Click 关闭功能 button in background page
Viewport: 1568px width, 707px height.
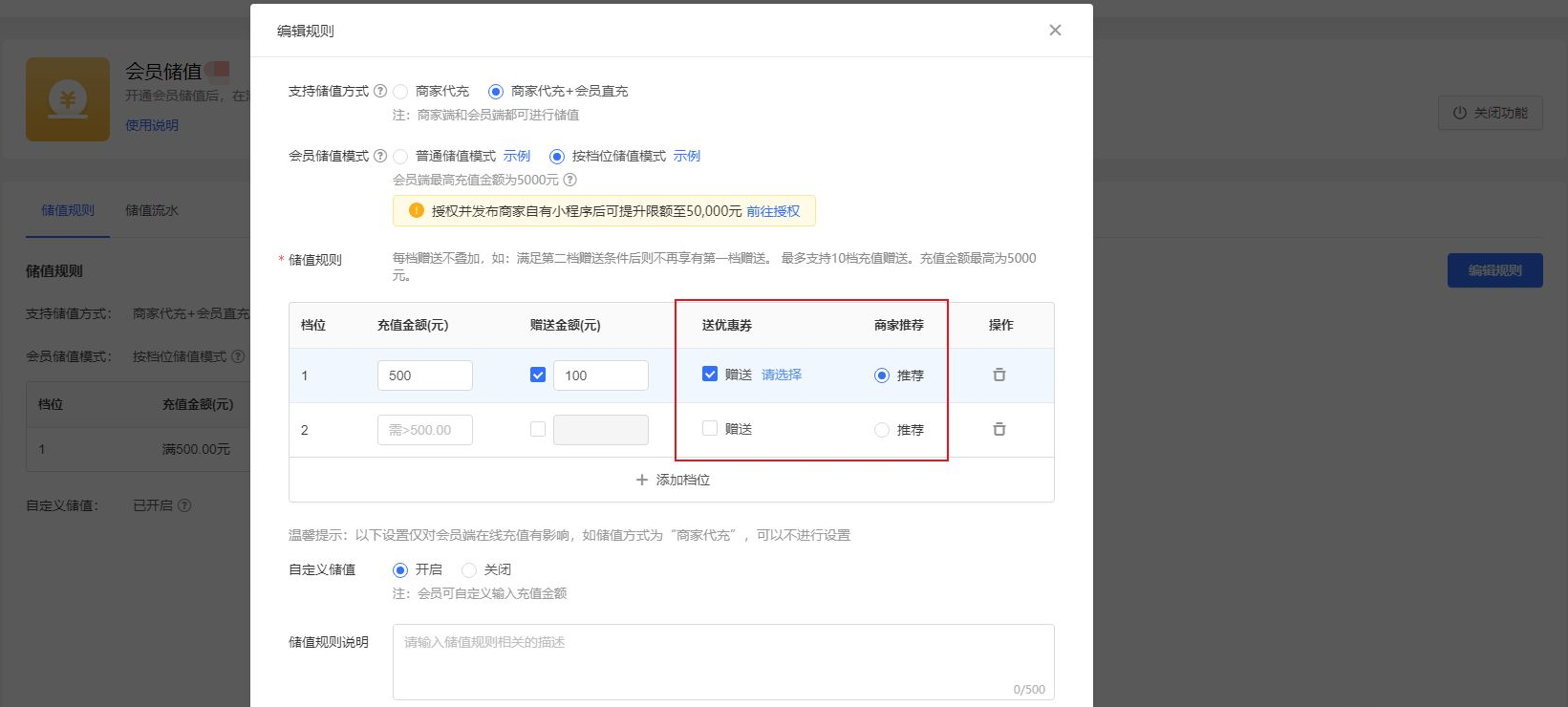click(x=1491, y=113)
